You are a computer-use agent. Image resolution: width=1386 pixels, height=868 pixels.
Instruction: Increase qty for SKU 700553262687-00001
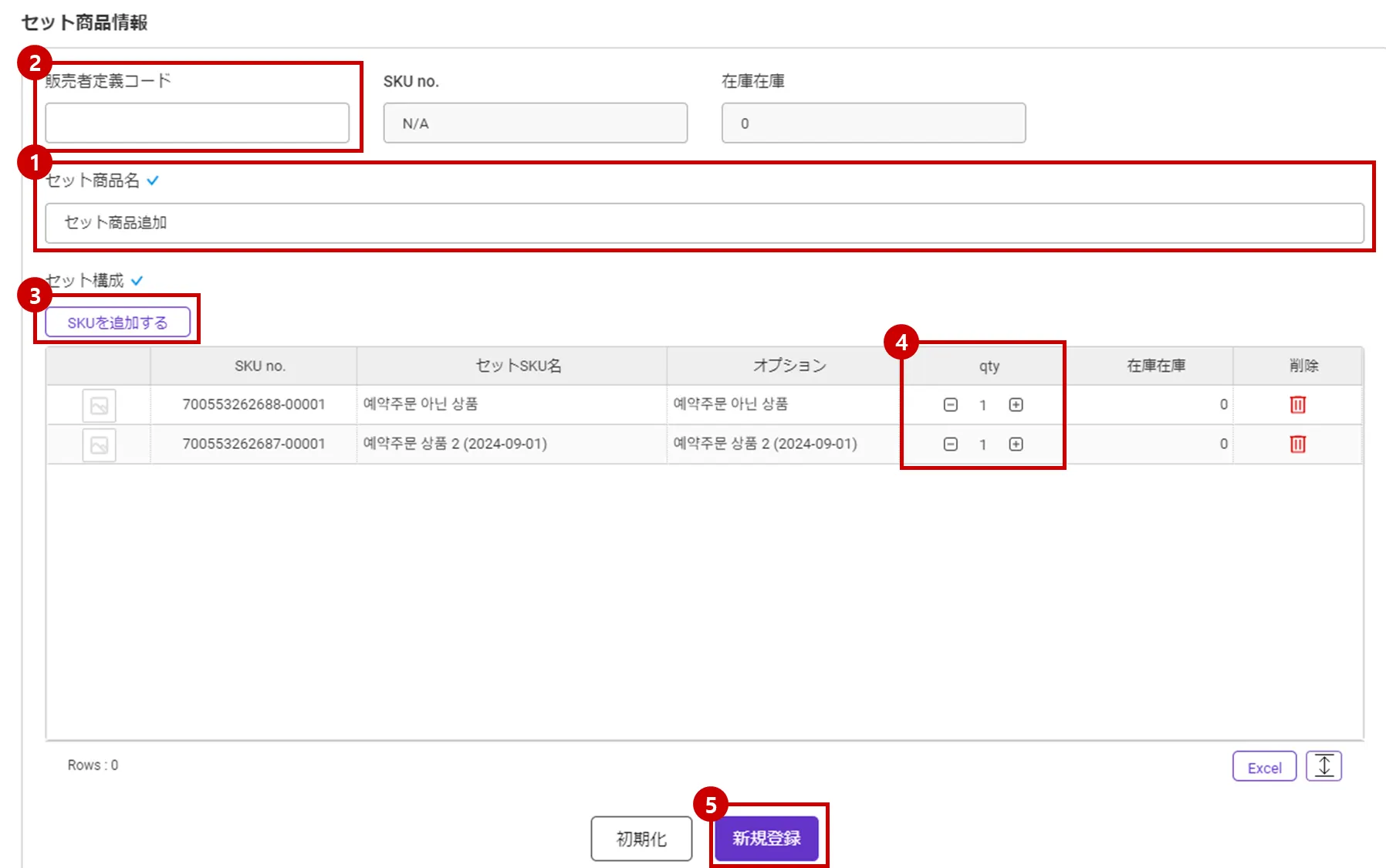click(1016, 444)
